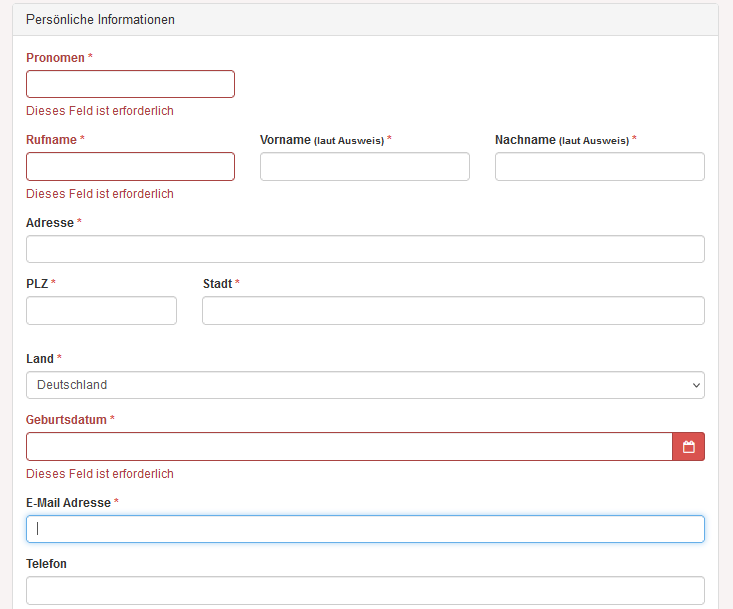
Task: Focus the E-Mail Adresse input field
Action: point(365,529)
